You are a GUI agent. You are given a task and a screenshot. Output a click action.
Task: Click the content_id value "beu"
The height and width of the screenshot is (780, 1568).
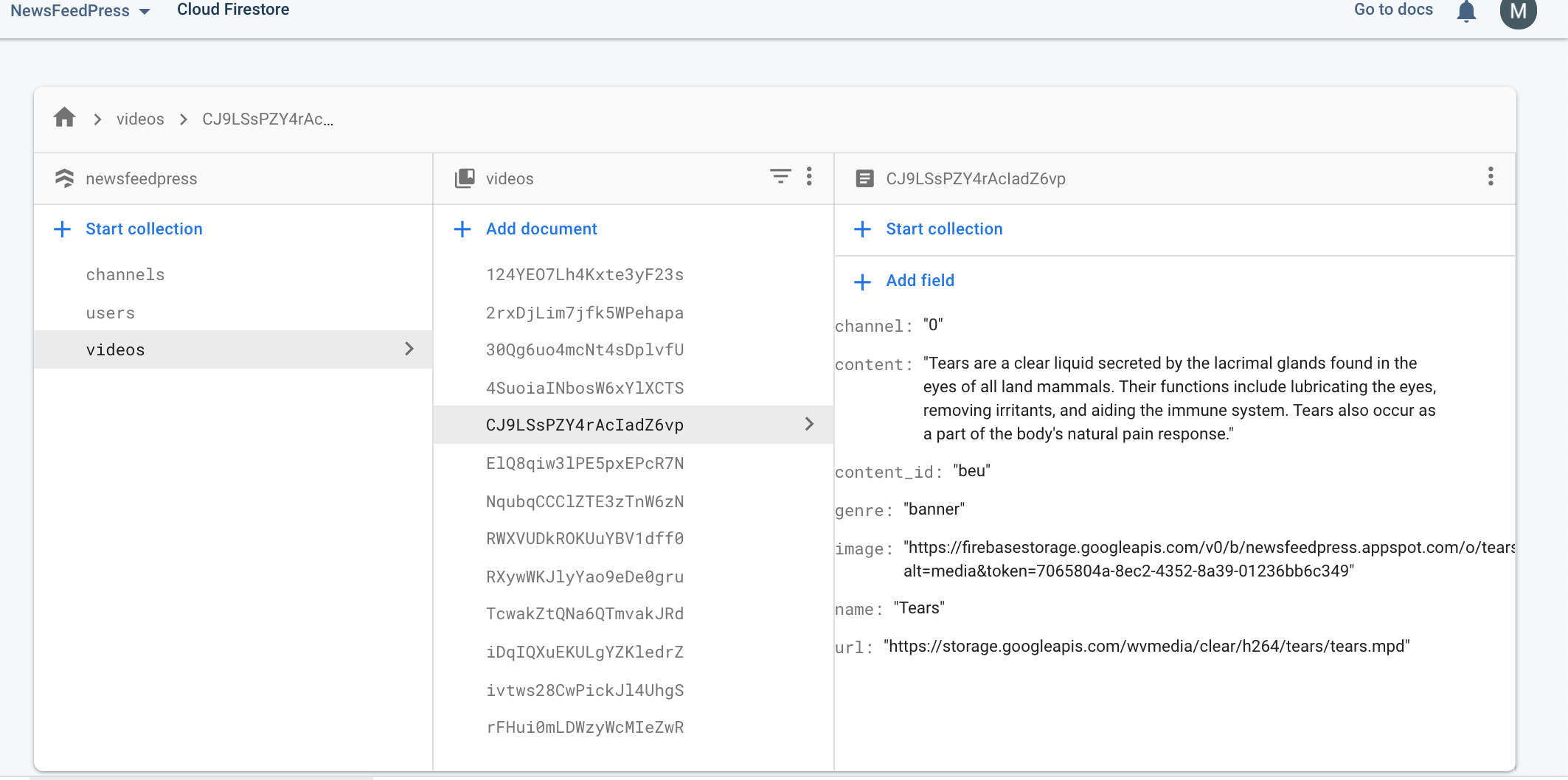pyautogui.click(x=971, y=470)
